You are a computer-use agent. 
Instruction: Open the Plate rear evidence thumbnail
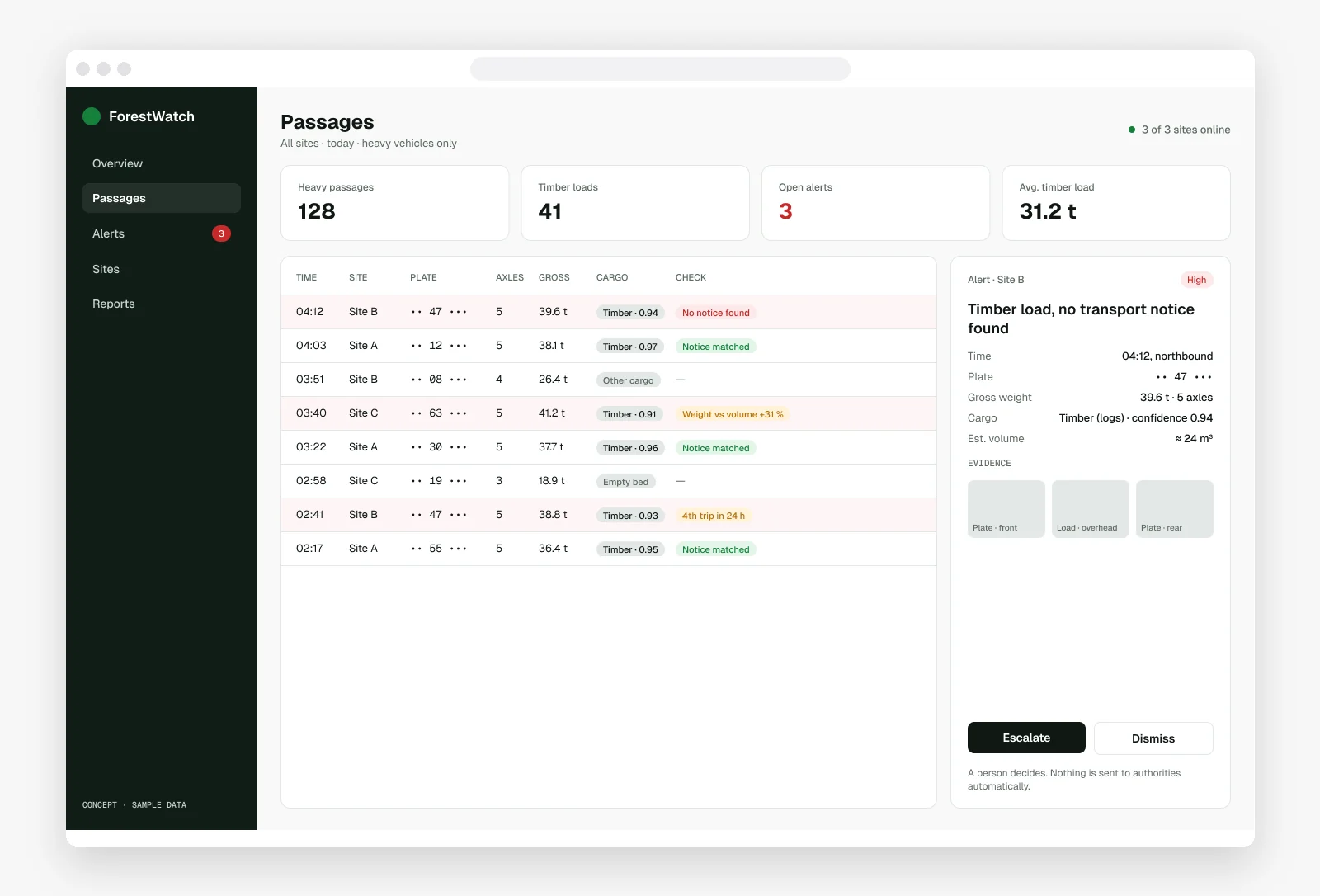point(1175,509)
